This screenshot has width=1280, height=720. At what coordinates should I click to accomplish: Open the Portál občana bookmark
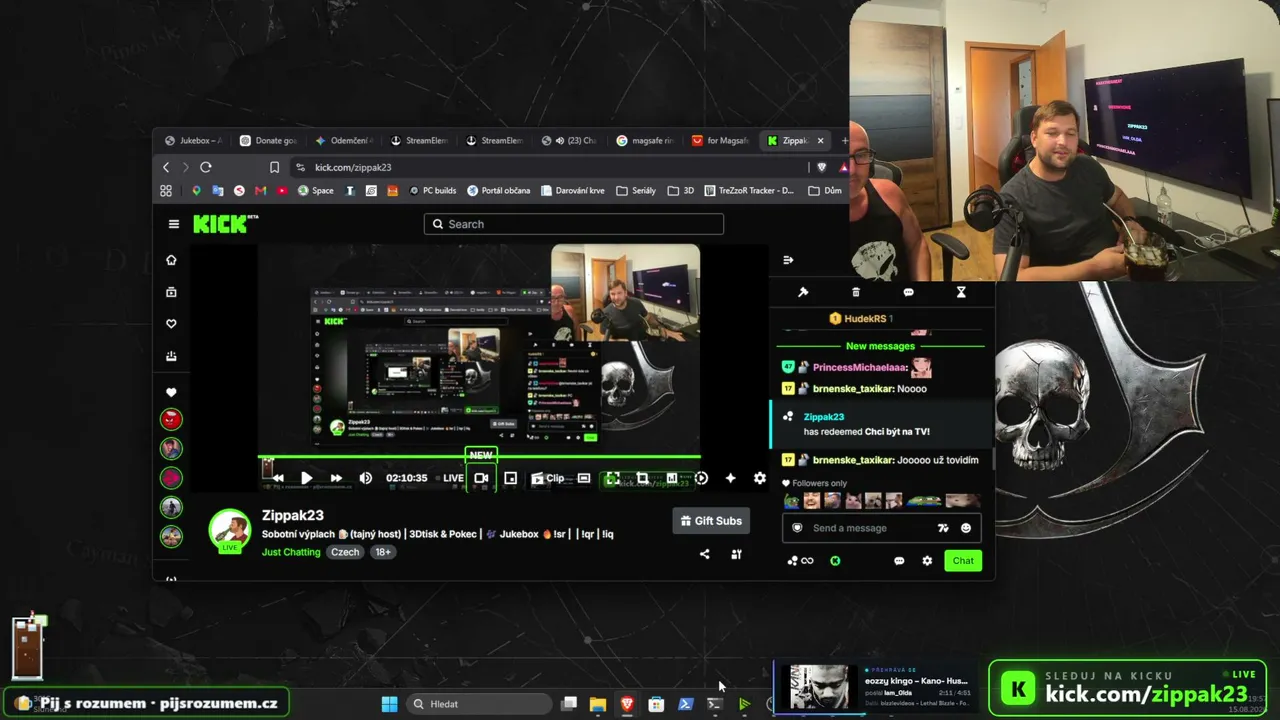498,191
